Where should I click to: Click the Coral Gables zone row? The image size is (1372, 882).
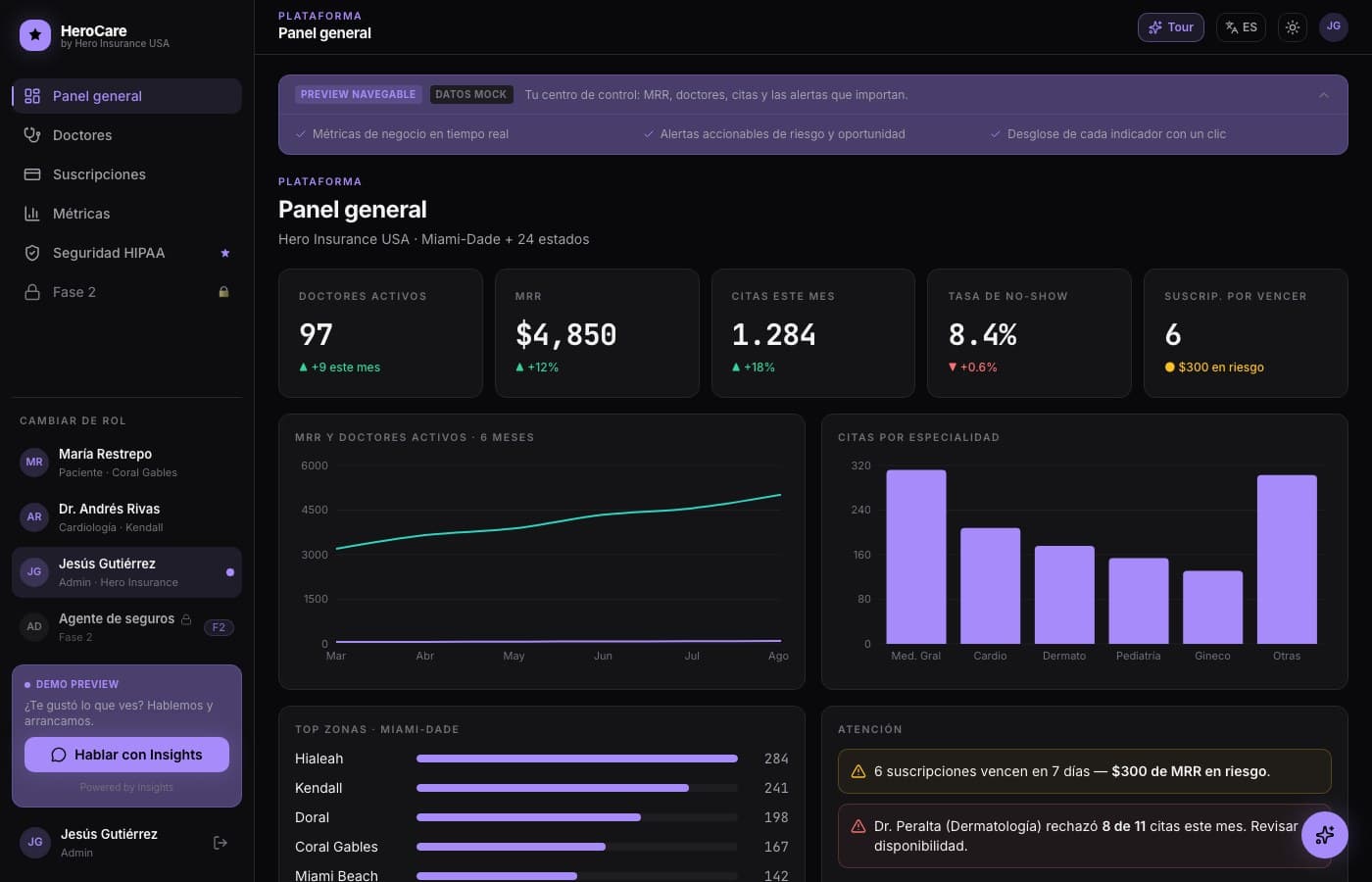click(x=542, y=847)
